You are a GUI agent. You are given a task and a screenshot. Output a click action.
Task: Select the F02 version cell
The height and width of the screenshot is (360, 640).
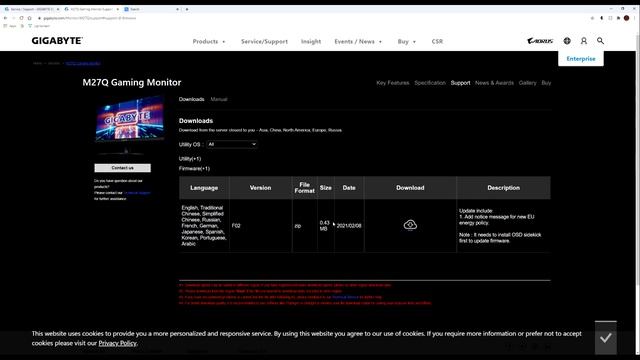point(260,226)
